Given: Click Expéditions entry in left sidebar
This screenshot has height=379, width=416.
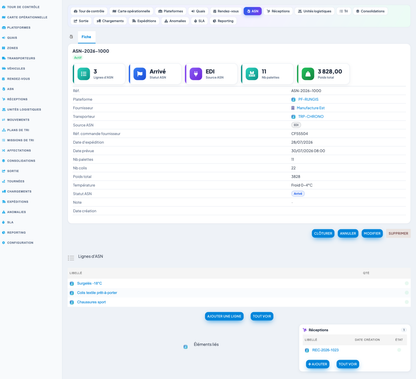Looking at the screenshot, I should point(15,202).
